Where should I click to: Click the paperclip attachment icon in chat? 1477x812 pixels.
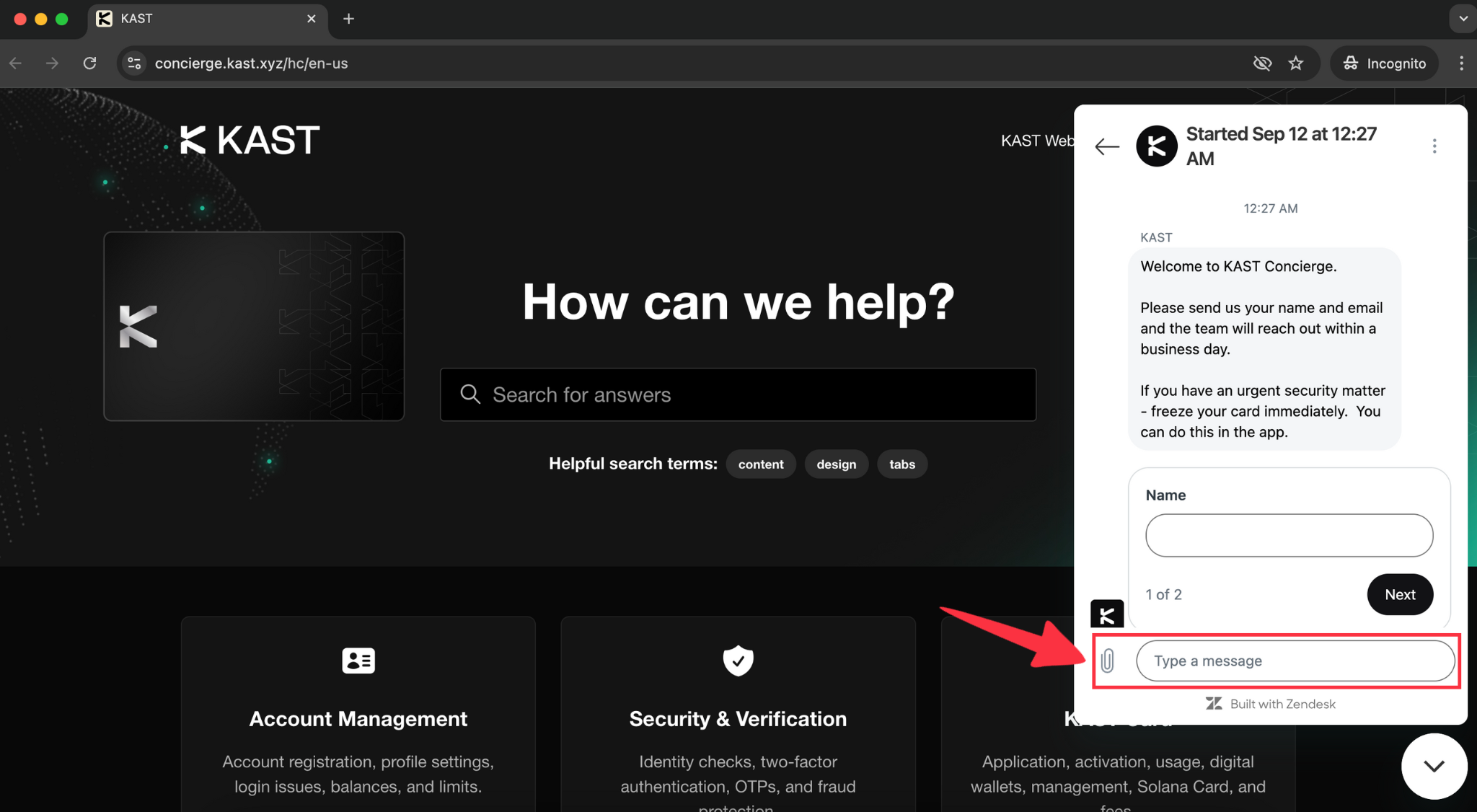click(x=1108, y=661)
